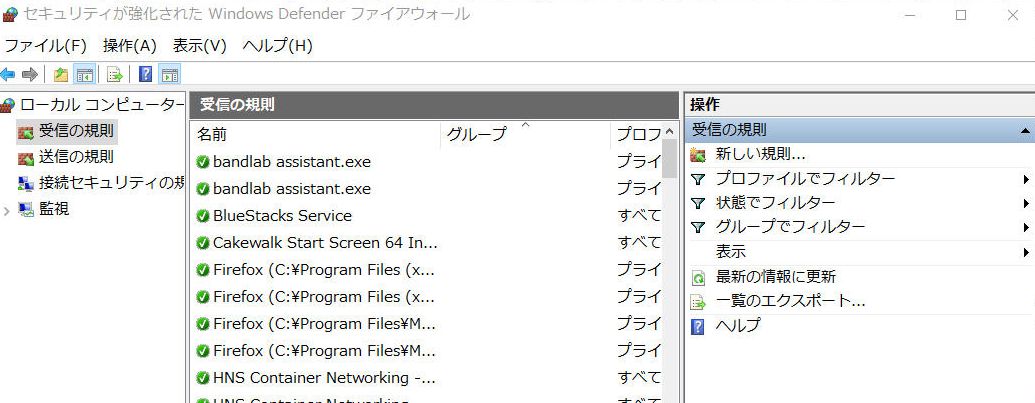The width and height of the screenshot is (1035, 403).
Task: Click 最新の情報に更新 action
Action: point(776,277)
